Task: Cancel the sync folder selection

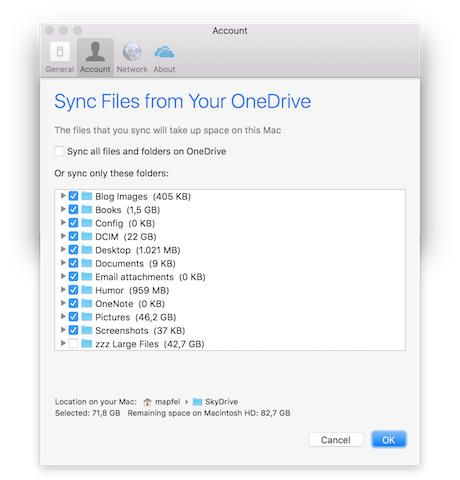Action: pos(336,440)
